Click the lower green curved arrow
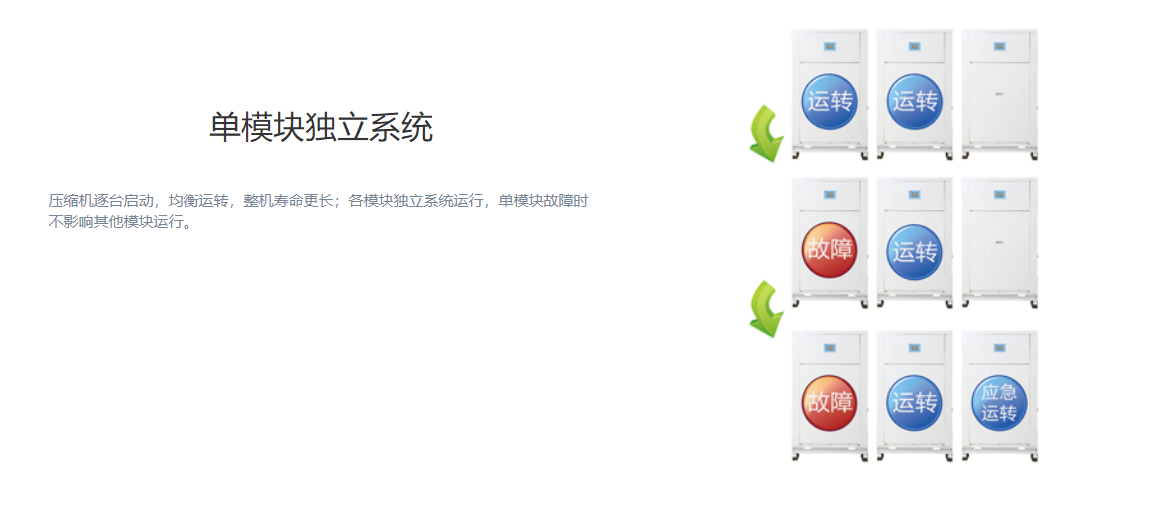The height and width of the screenshot is (522, 1163). [x=766, y=309]
